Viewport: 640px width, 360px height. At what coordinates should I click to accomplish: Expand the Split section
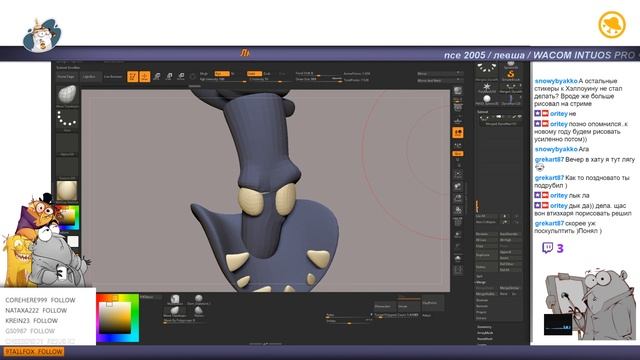click(479, 276)
